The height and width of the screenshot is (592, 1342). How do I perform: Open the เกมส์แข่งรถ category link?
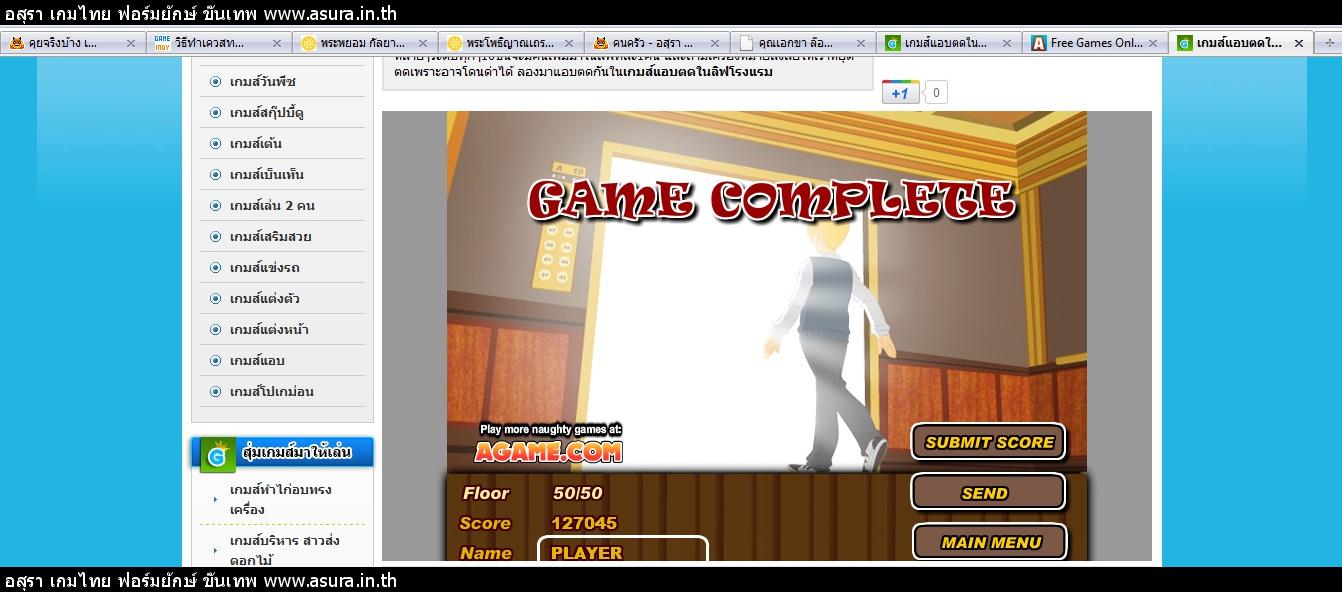pyautogui.click(x=265, y=268)
